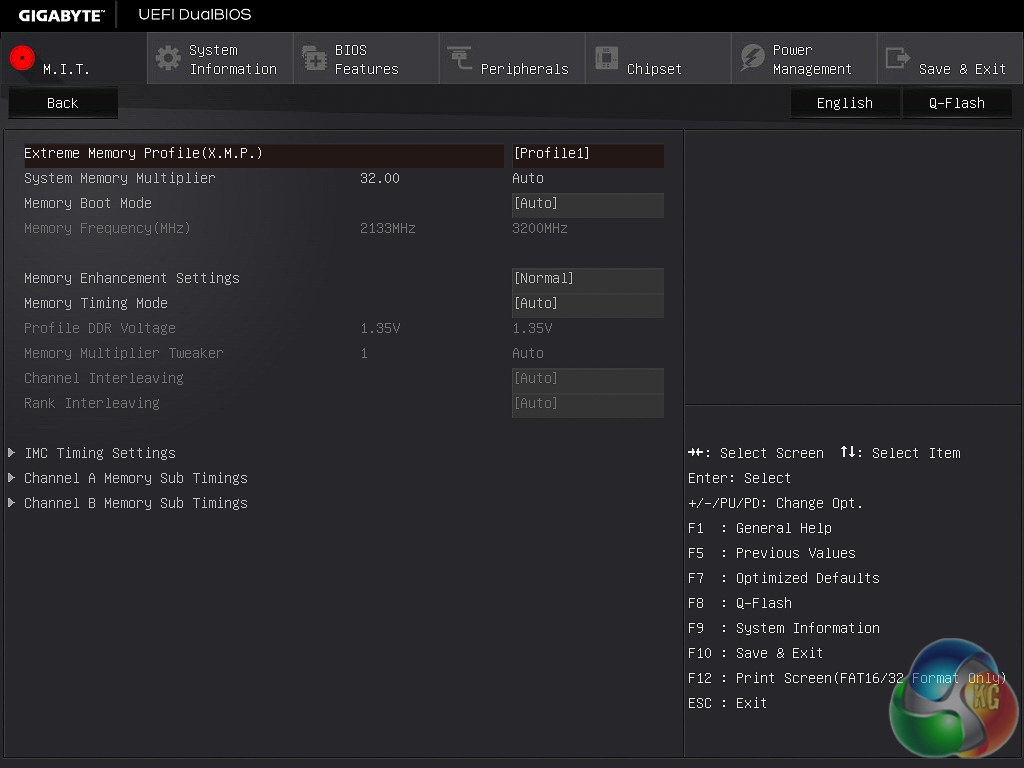Change the Memory Boot Mode Auto option
The height and width of the screenshot is (768, 1024).
(587, 204)
